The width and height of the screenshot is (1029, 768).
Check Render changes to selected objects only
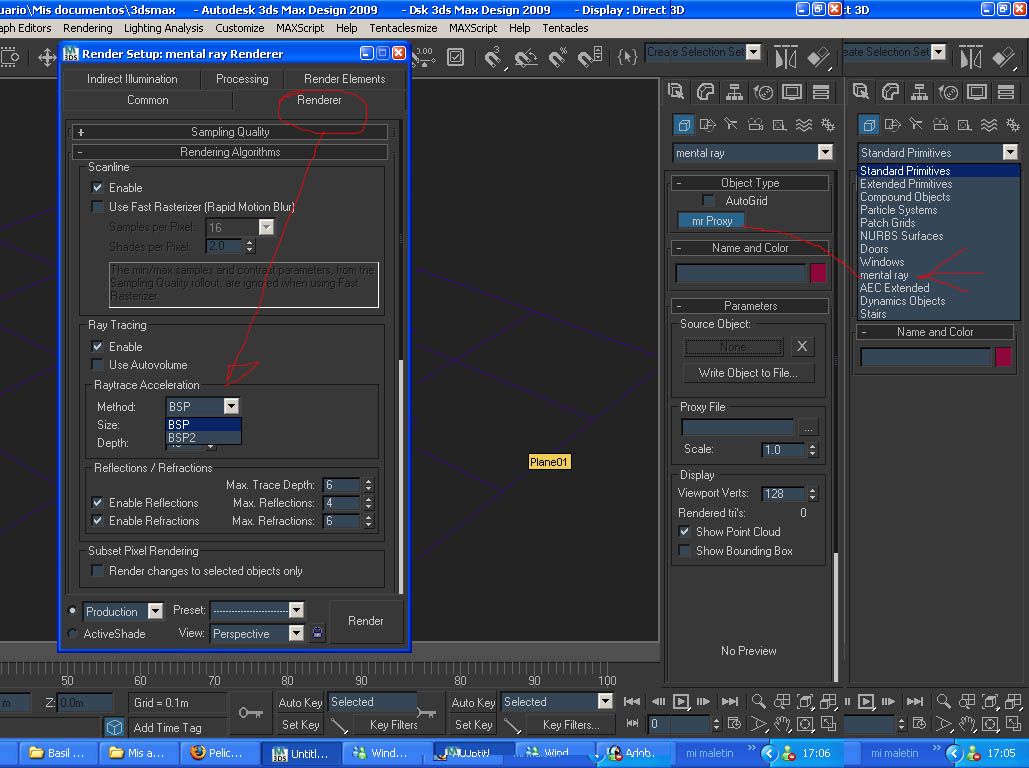coord(97,571)
